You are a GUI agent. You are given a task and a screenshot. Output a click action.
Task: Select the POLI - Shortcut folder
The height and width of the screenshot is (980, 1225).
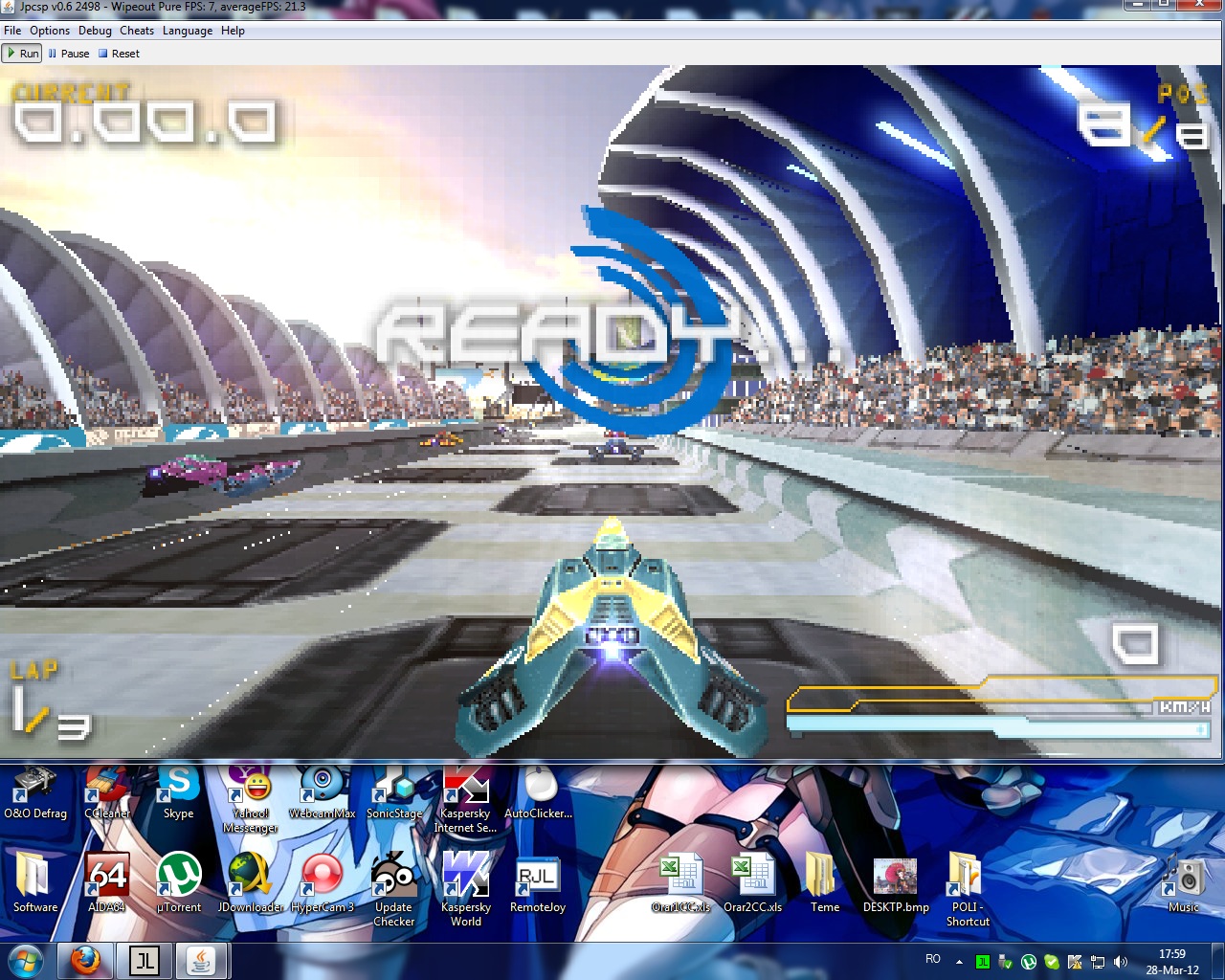coord(968,889)
